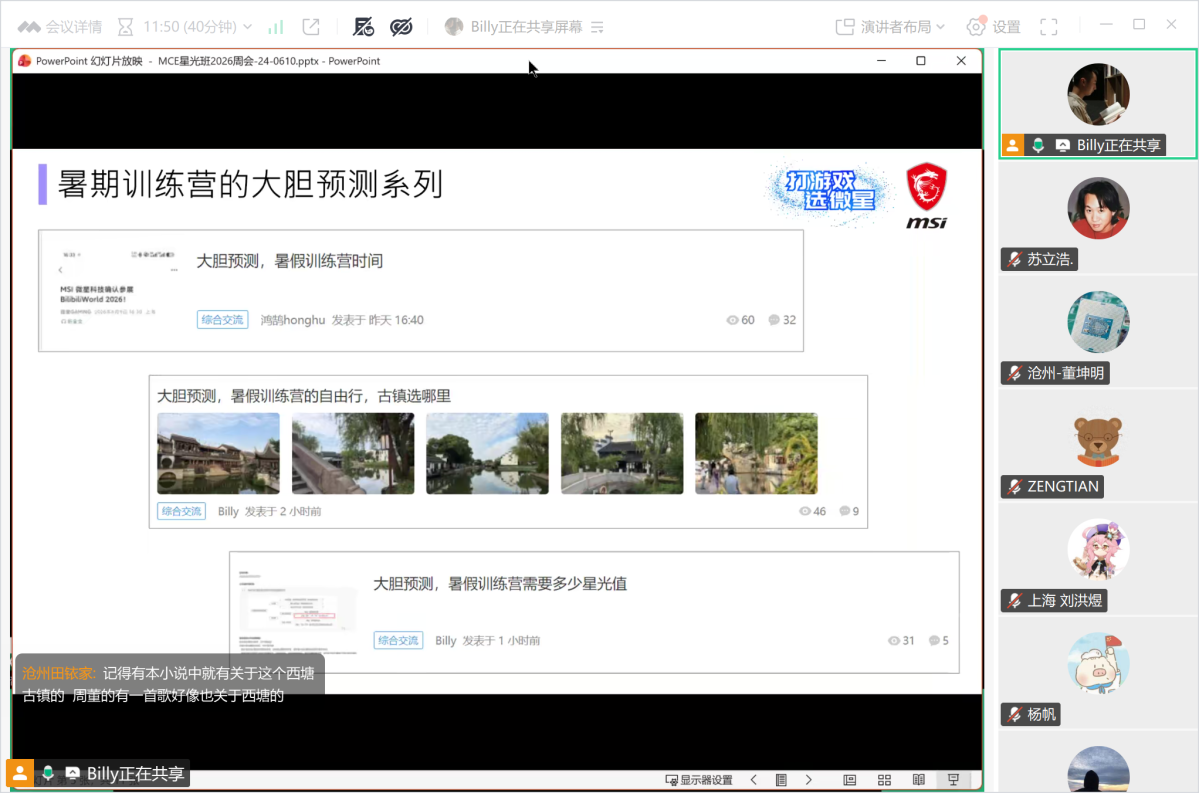This screenshot has height=793, width=1199.
Task: Open the menu next to Billy正在共享屏幕
Action: point(597,28)
